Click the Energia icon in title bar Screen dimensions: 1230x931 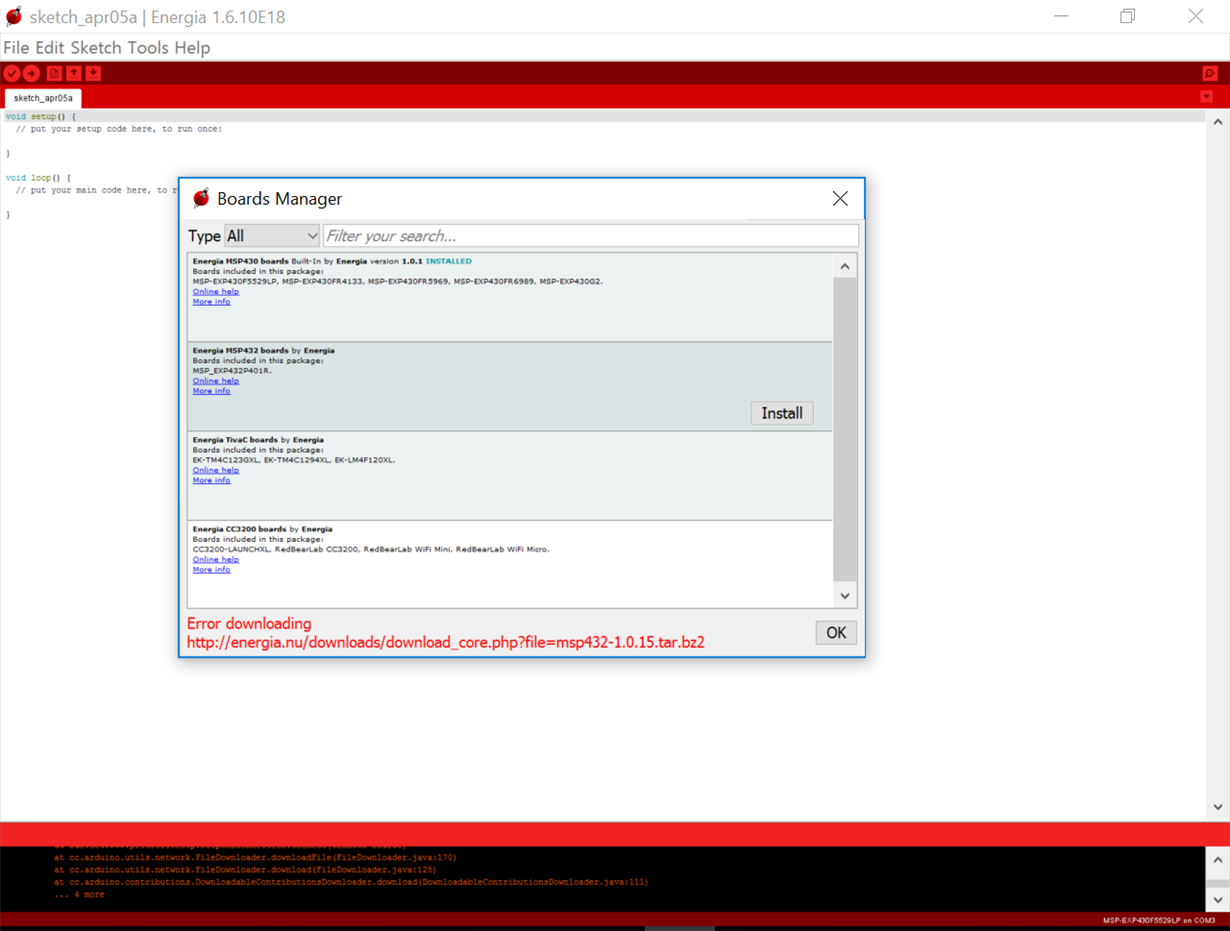click(14, 17)
